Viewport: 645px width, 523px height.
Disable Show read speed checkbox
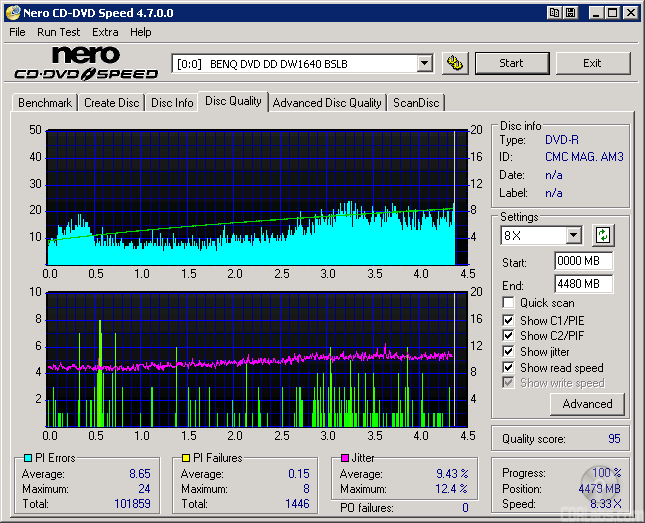509,368
